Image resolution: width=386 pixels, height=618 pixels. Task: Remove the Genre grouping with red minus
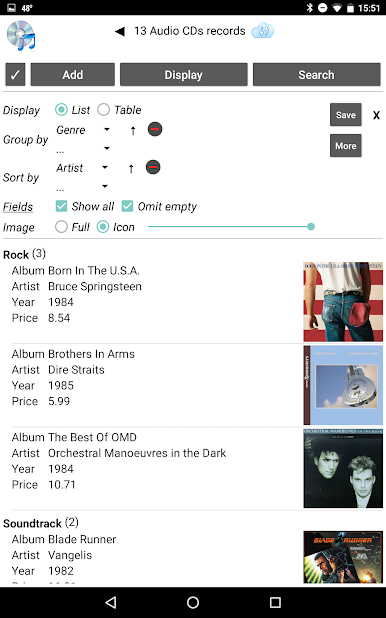(155, 129)
